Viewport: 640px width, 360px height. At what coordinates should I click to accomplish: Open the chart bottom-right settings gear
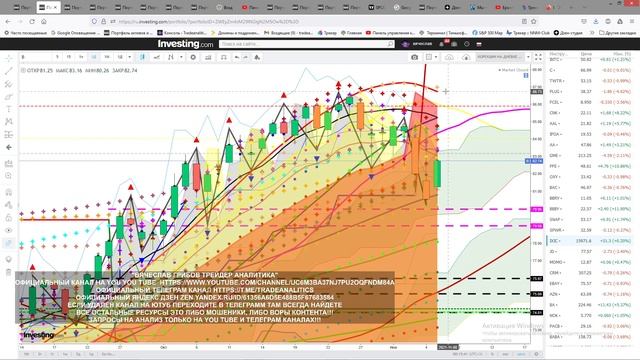point(536,354)
